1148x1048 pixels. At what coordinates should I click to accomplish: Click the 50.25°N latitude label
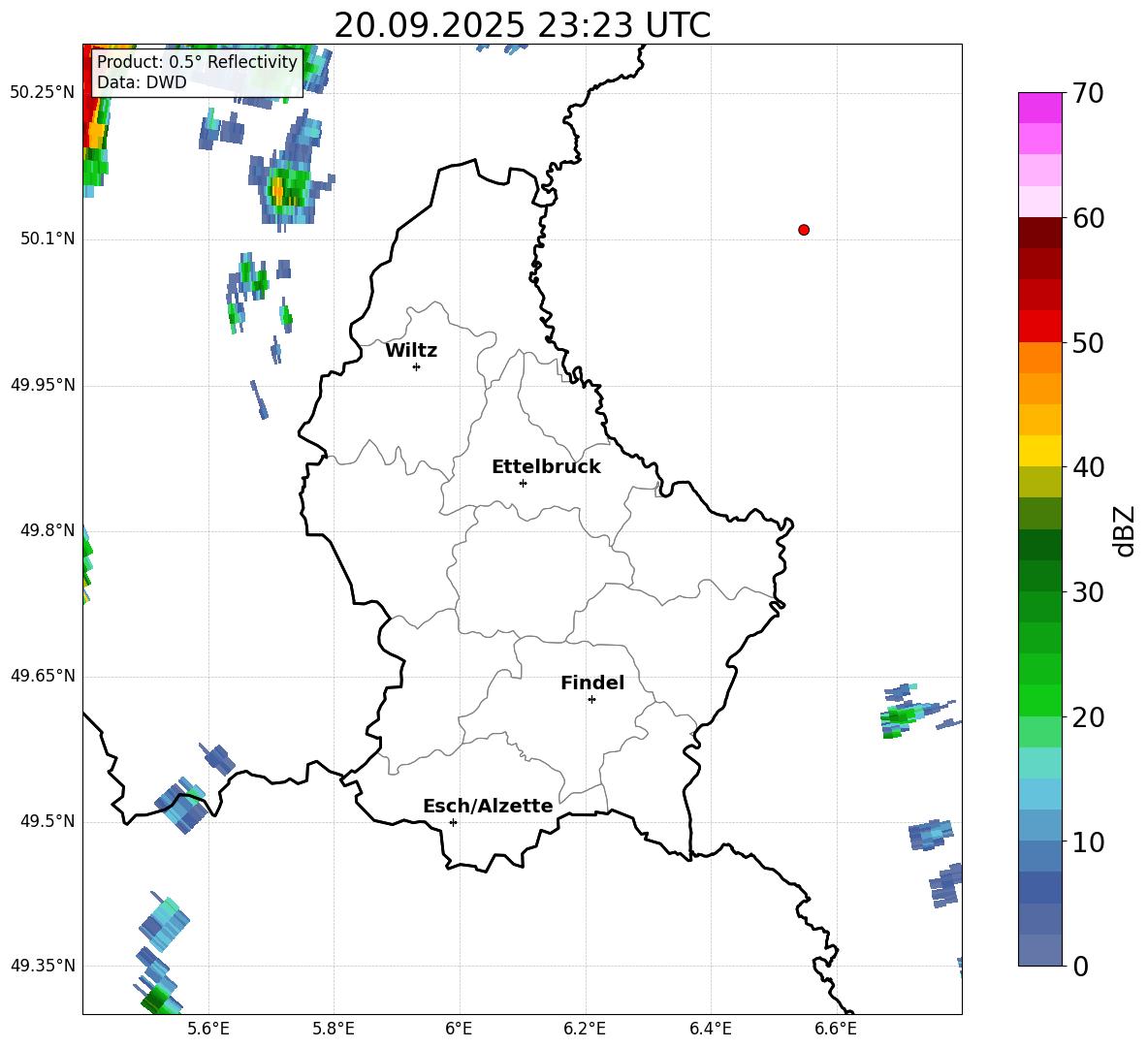(x=43, y=93)
